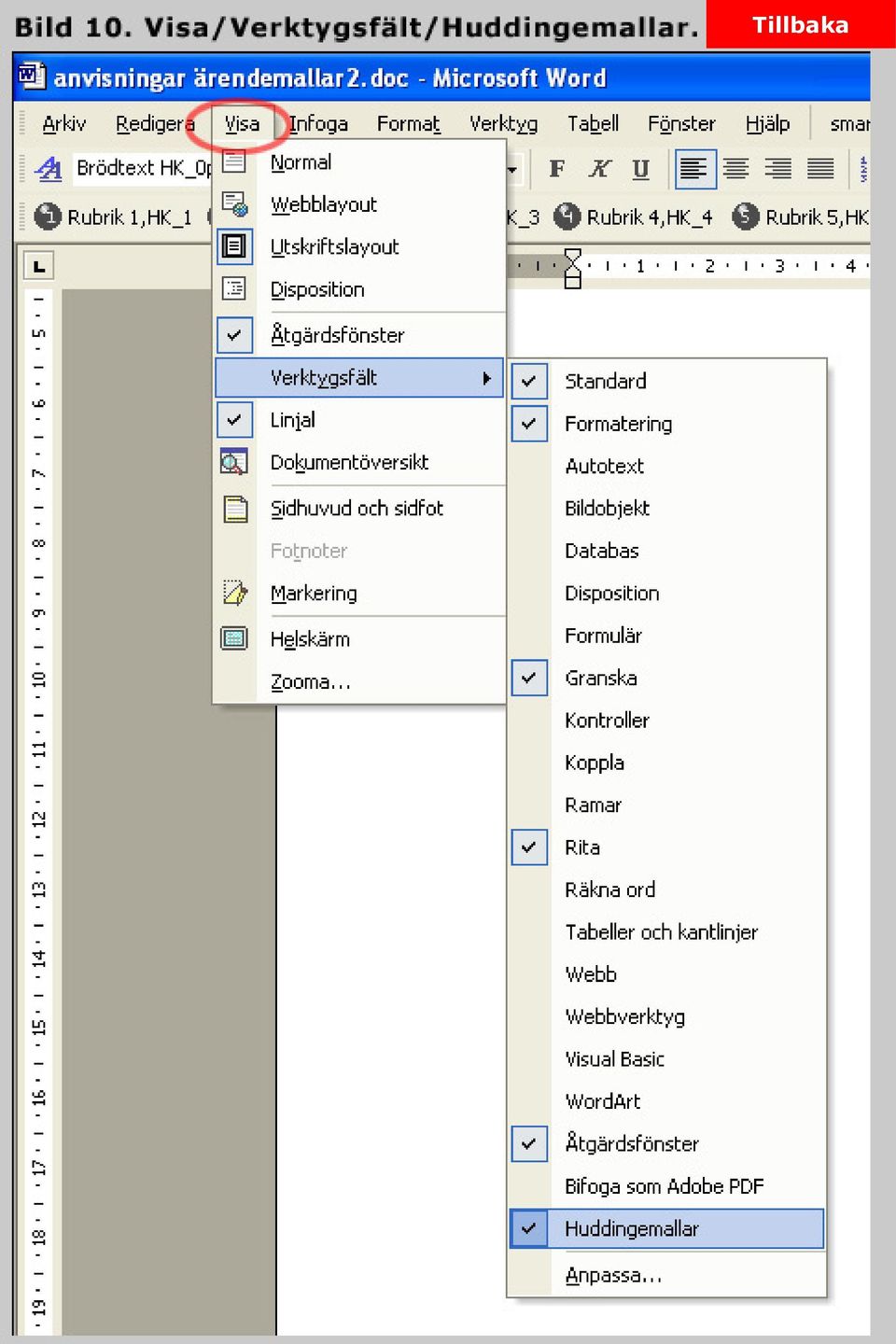896x1344 pixels.
Task: Open the font size dropdown arrow
Action: (x=511, y=170)
